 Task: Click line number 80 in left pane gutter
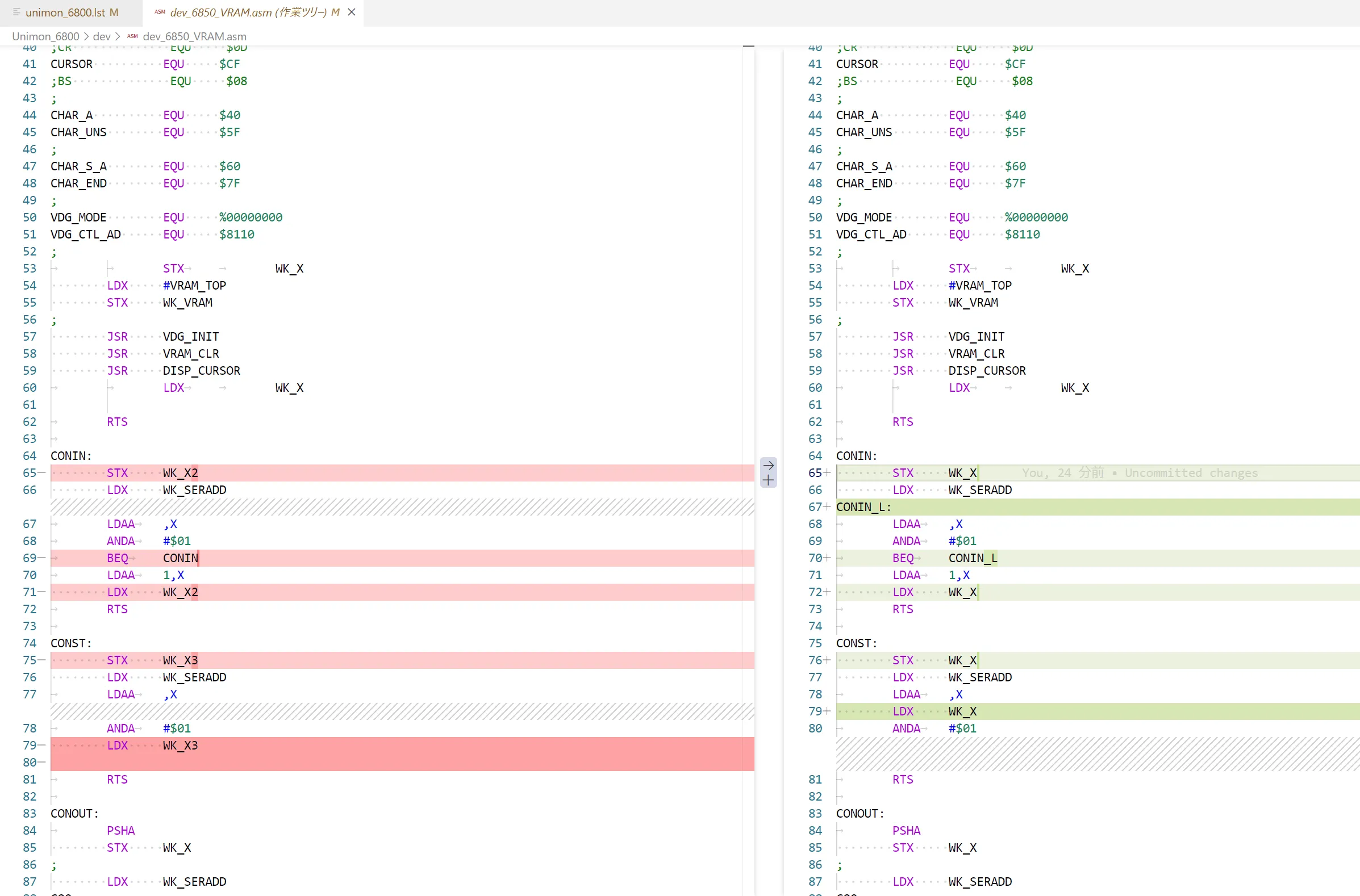coord(29,763)
